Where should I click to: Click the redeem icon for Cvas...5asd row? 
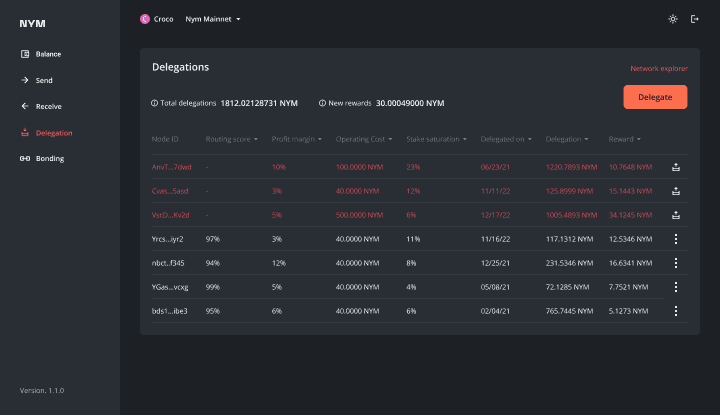(676, 191)
